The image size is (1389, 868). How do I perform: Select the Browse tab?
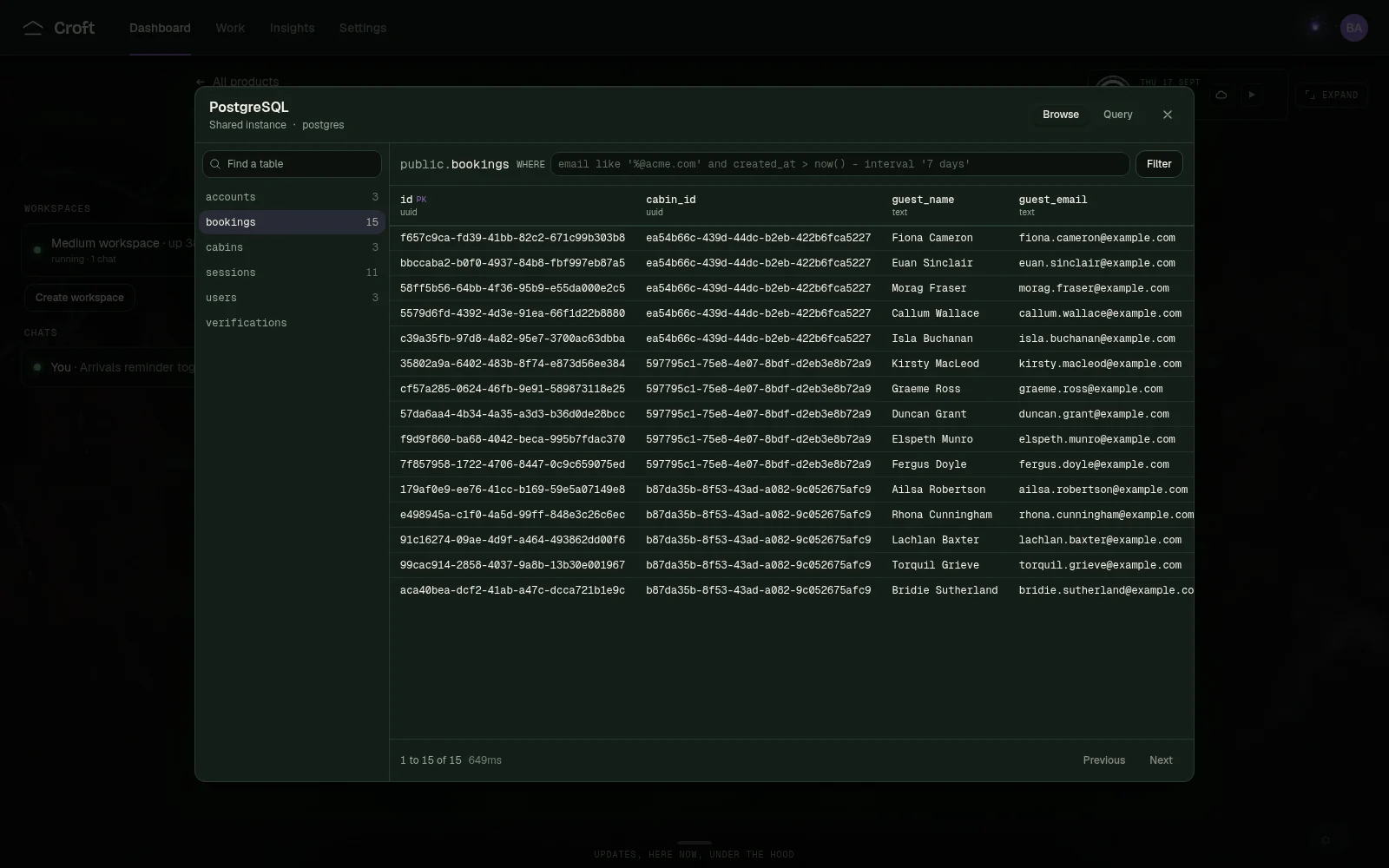(x=1061, y=115)
